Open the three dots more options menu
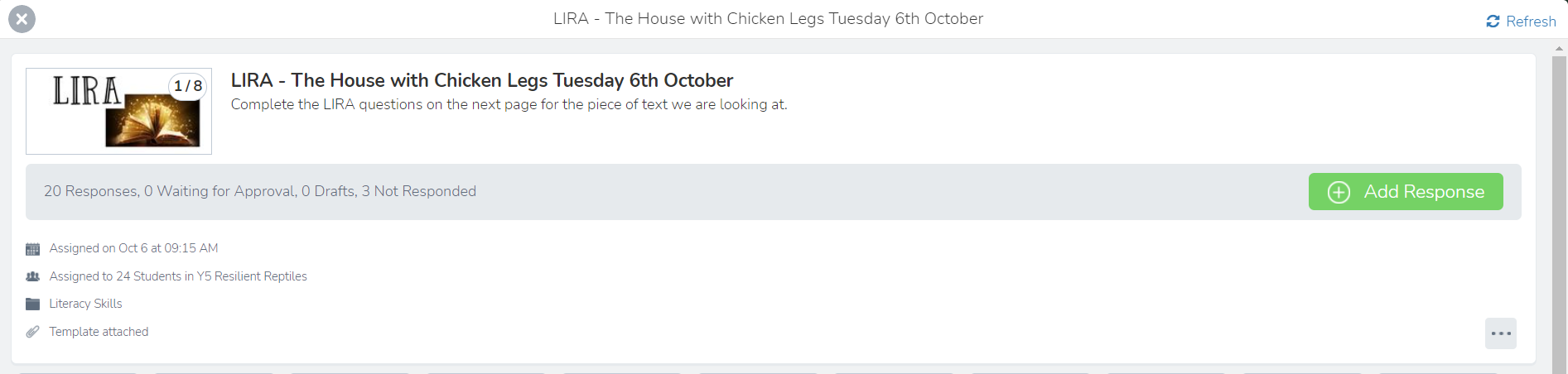This screenshot has width=1568, height=374. pyautogui.click(x=1500, y=333)
